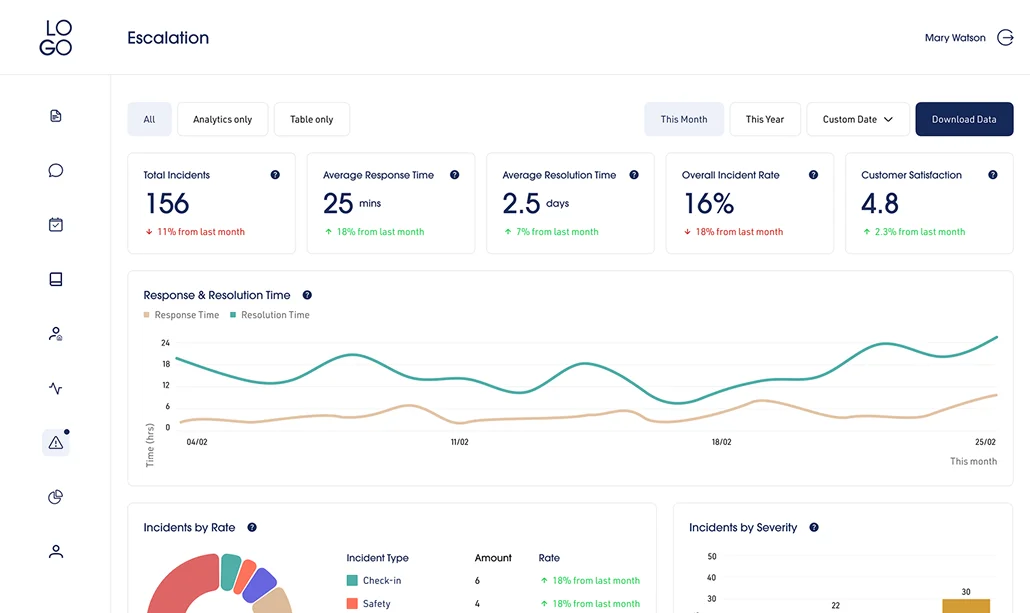The height and width of the screenshot is (613, 1030).
Task: Open the calendar check sidebar icon
Action: tap(56, 225)
